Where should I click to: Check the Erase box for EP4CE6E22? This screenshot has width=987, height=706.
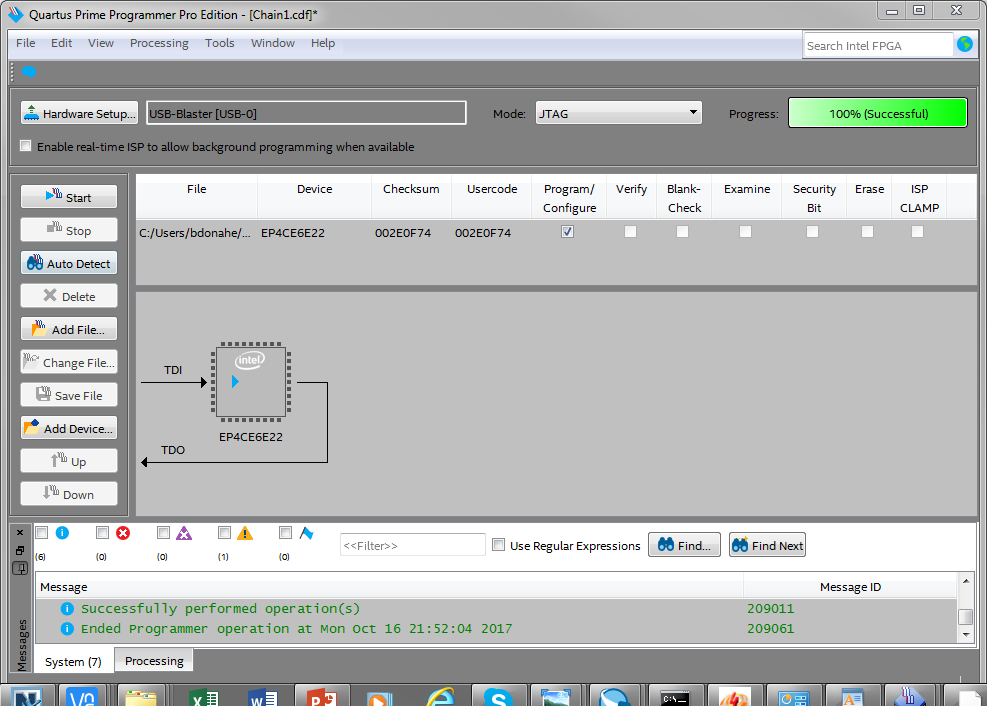[x=867, y=232]
